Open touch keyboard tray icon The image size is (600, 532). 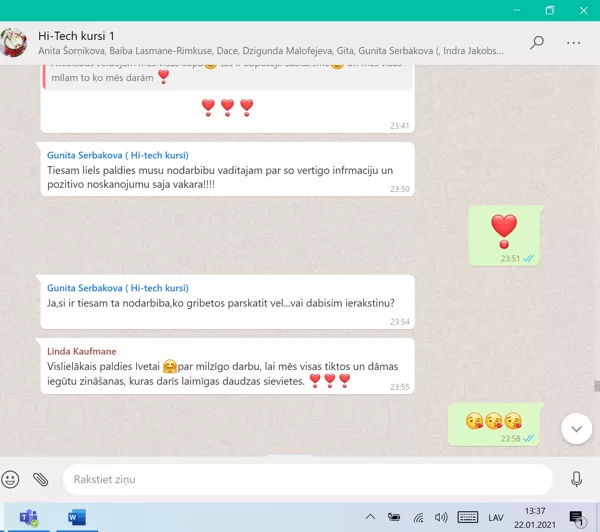(x=468, y=517)
